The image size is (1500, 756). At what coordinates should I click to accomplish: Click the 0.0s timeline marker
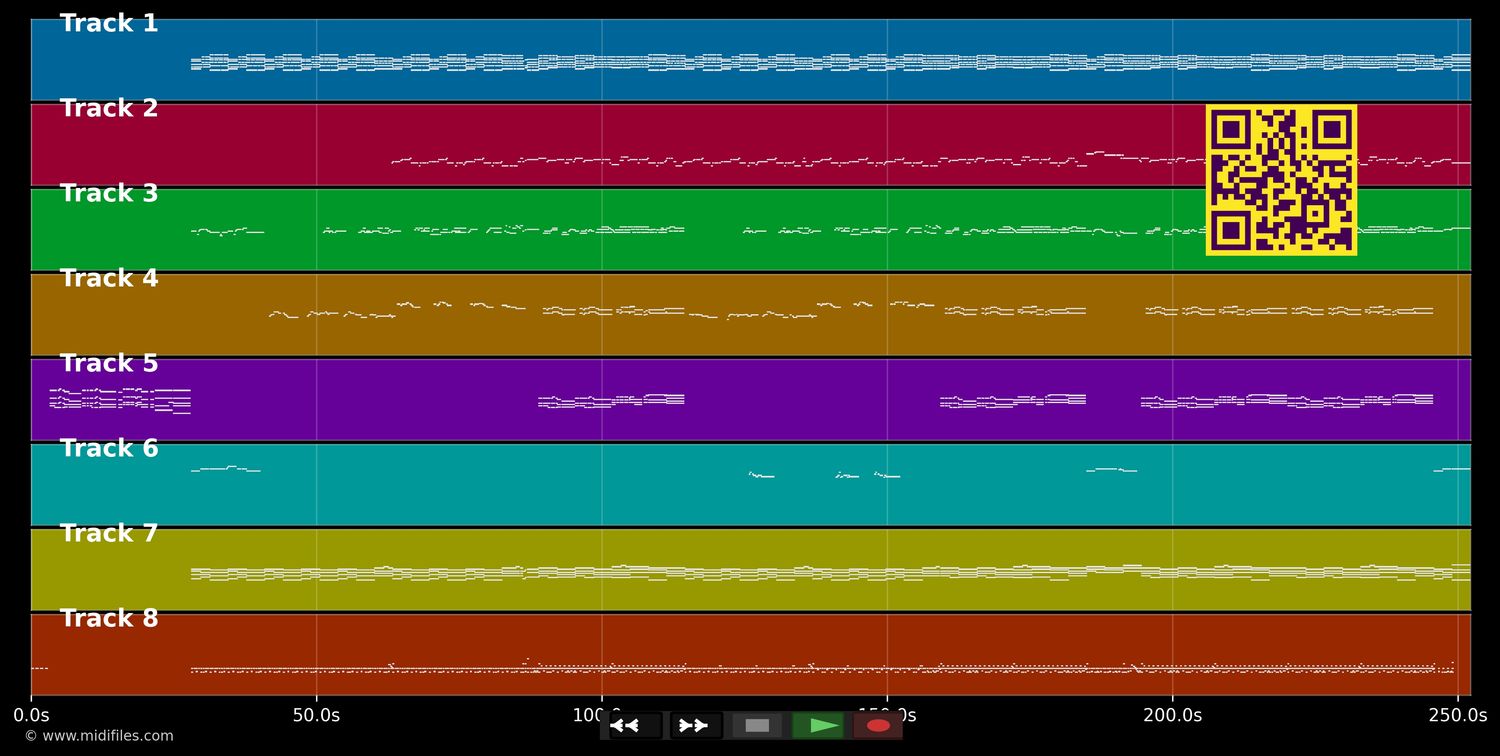click(x=33, y=714)
